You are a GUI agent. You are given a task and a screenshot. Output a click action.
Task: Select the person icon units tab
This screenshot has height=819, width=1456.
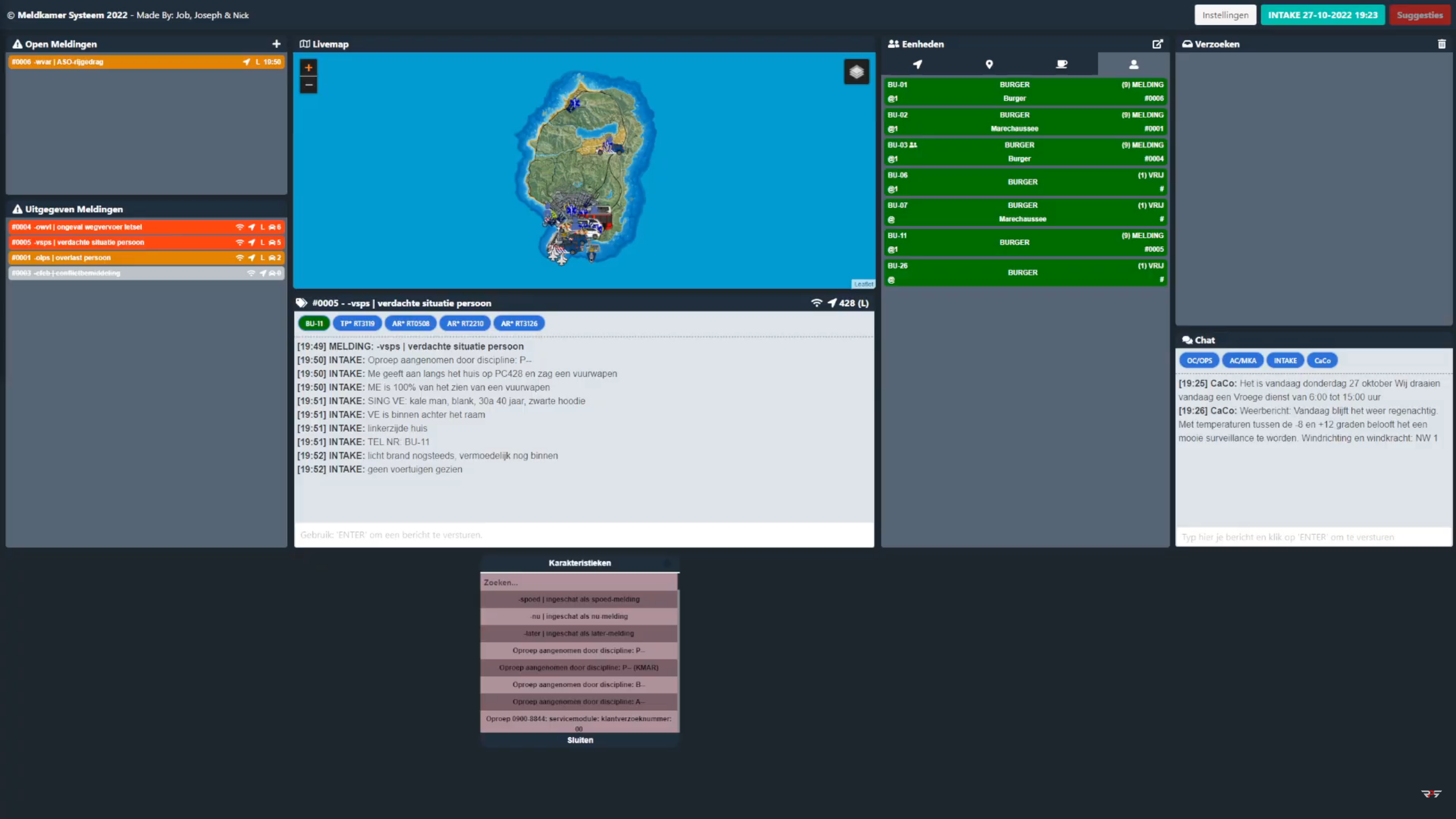coord(1134,64)
